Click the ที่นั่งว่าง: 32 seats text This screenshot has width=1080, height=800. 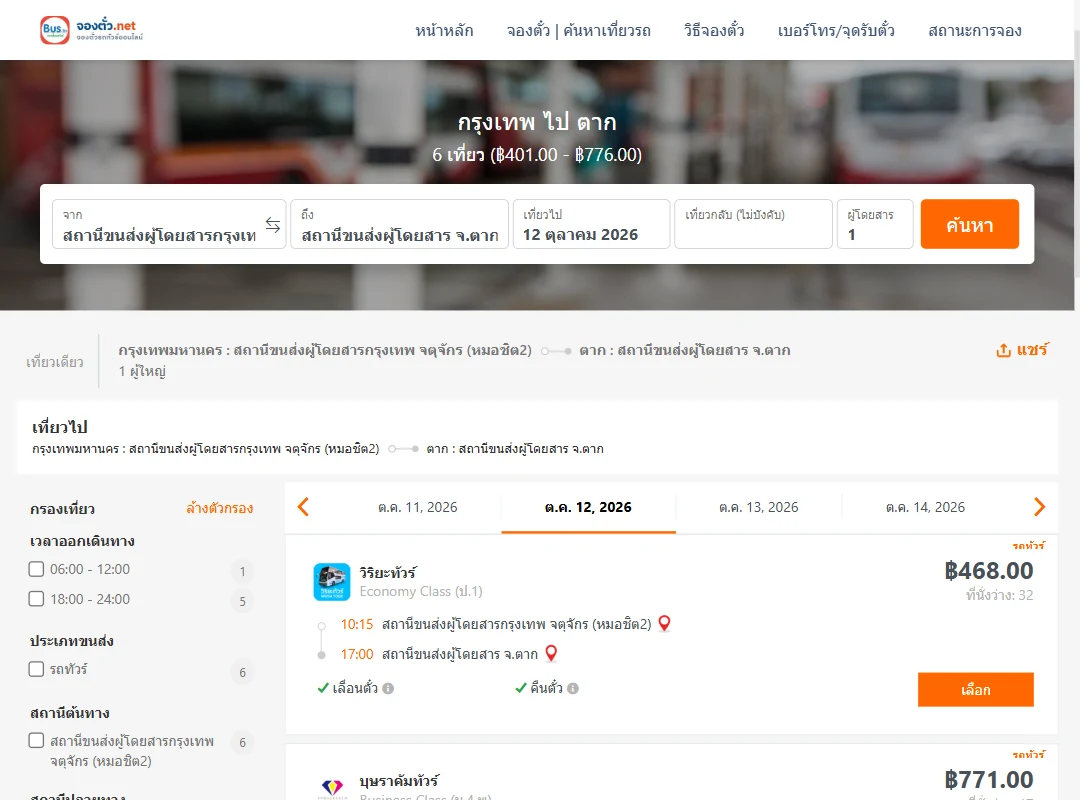(999, 595)
